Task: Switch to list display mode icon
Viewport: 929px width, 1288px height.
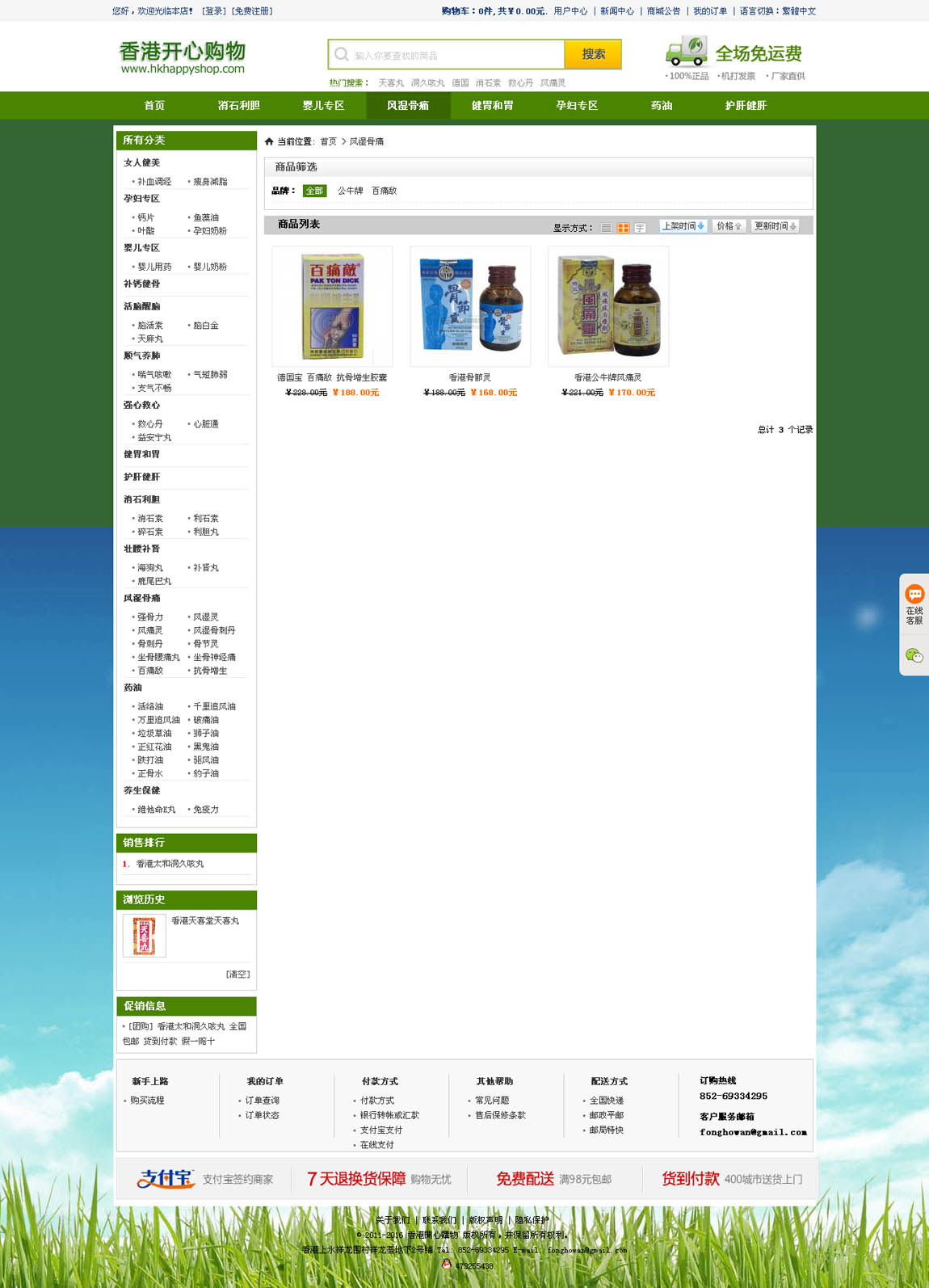Action: tap(606, 228)
